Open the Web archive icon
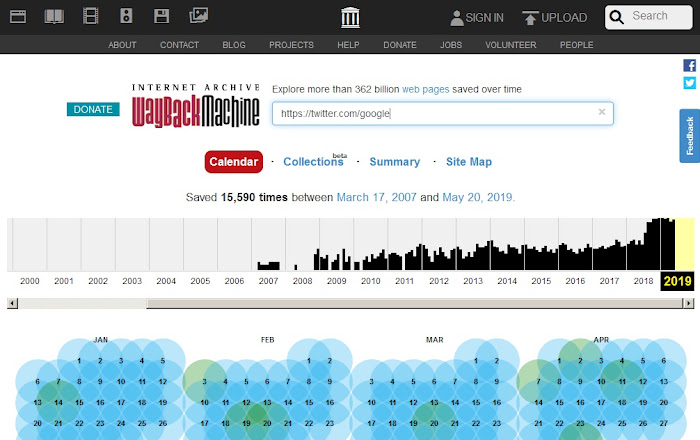Screen dimensions: 700x440 point(18,17)
